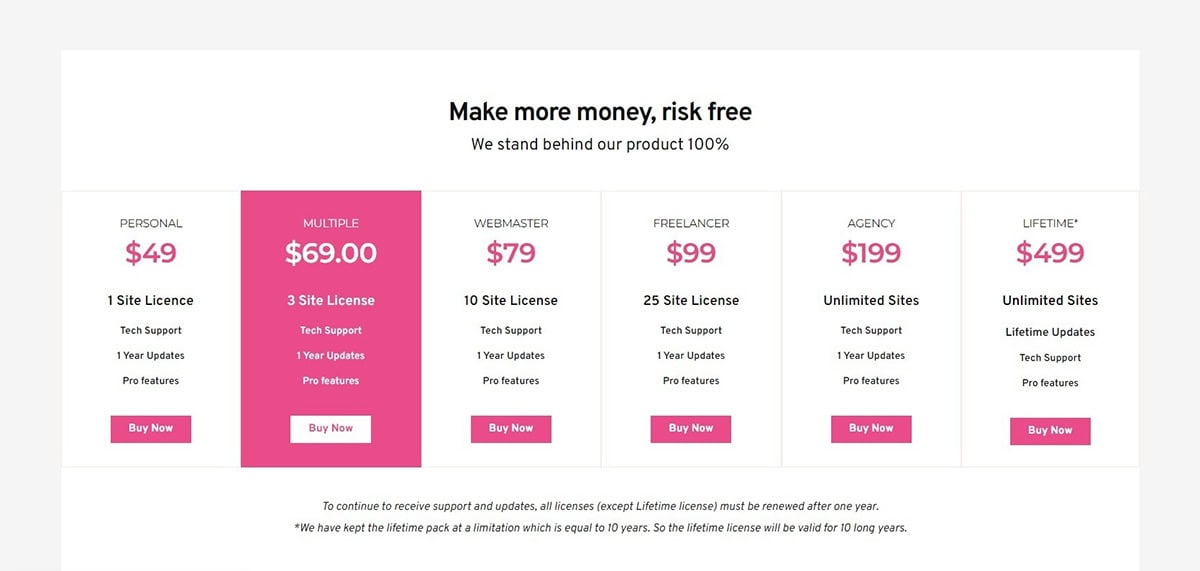
Task: Purchase the Agency $199 plan
Action: (871, 429)
